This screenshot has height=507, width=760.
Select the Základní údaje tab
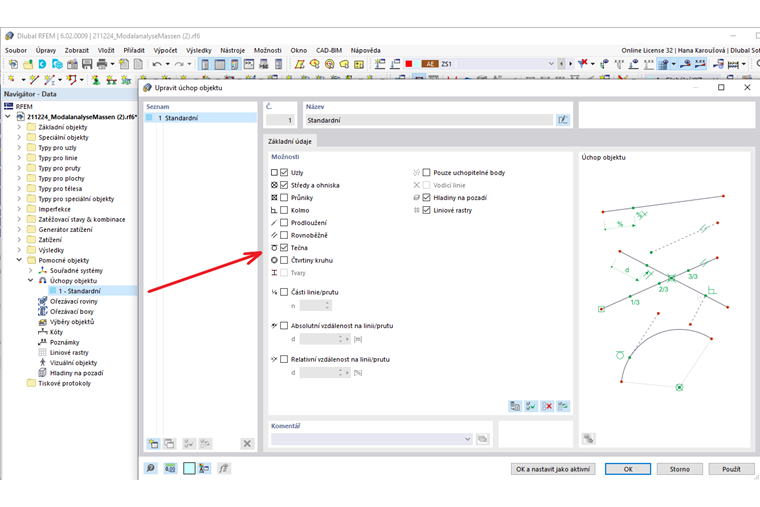tap(290, 141)
